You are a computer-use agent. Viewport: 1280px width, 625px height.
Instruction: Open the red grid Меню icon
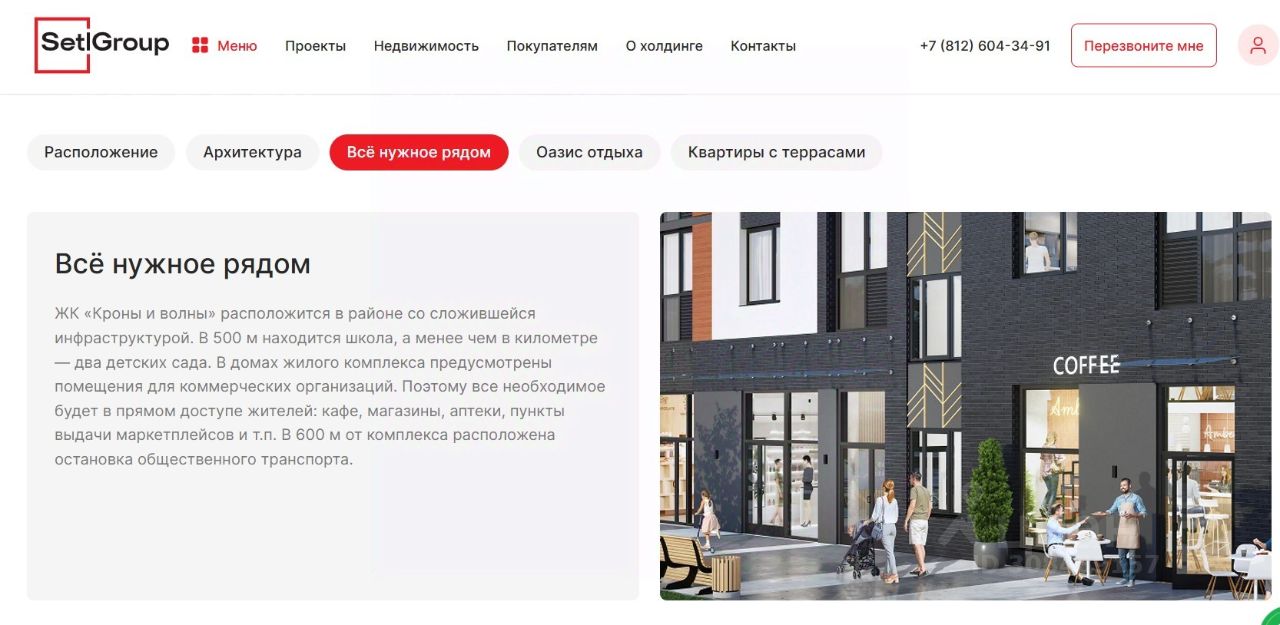(x=200, y=45)
